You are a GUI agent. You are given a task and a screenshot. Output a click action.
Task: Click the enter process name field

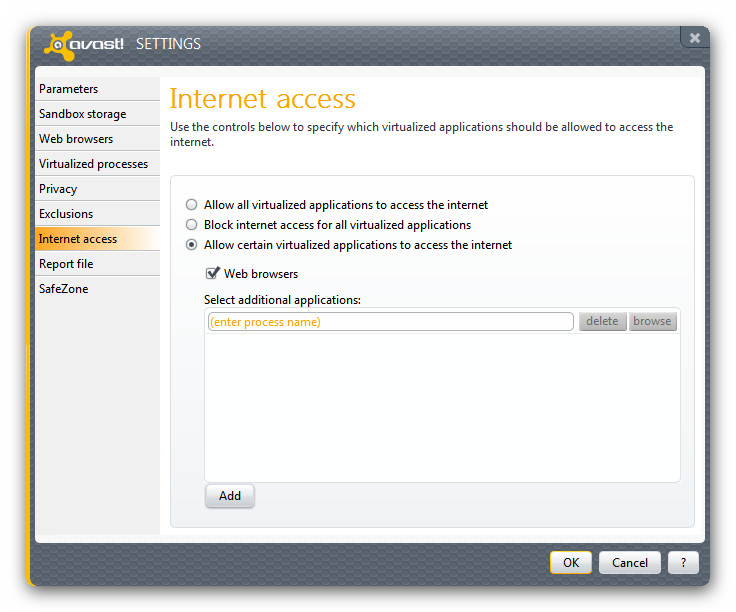(x=390, y=322)
